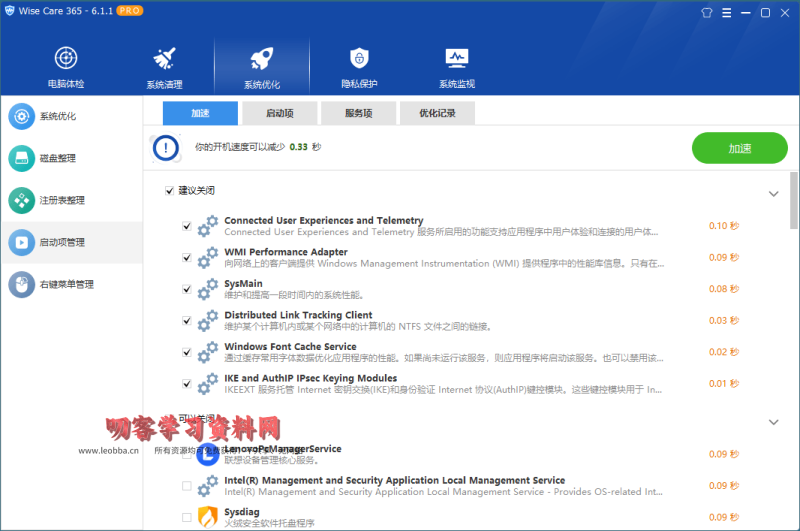
Task: Click gear icon of Distributed Link Tracking Client
Action: 208,321
